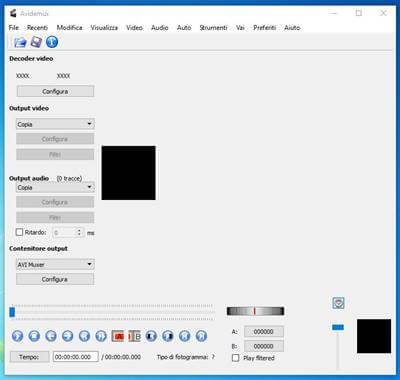Click the Save video floppy icon
The width and height of the screenshot is (400, 380).
(36, 42)
